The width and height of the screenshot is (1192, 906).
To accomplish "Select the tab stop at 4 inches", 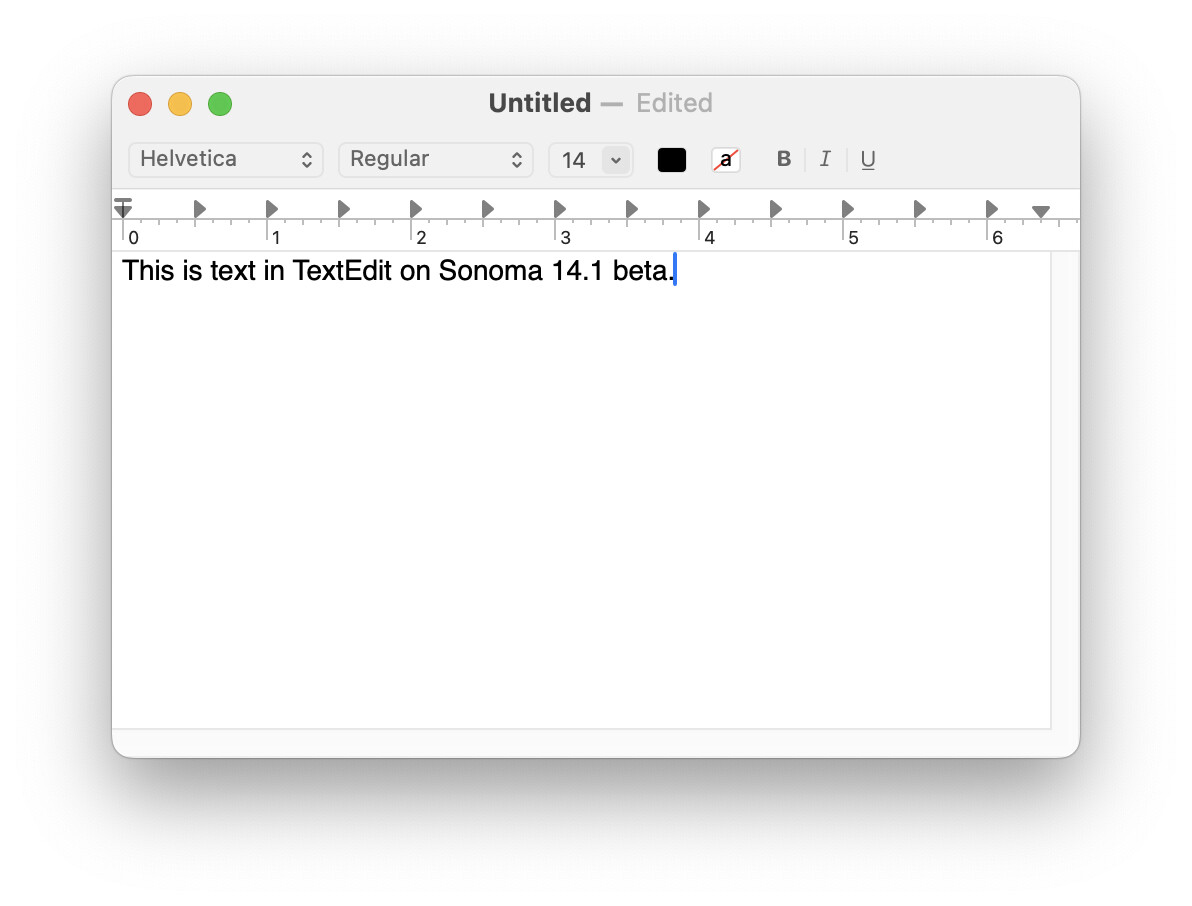I will (703, 209).
